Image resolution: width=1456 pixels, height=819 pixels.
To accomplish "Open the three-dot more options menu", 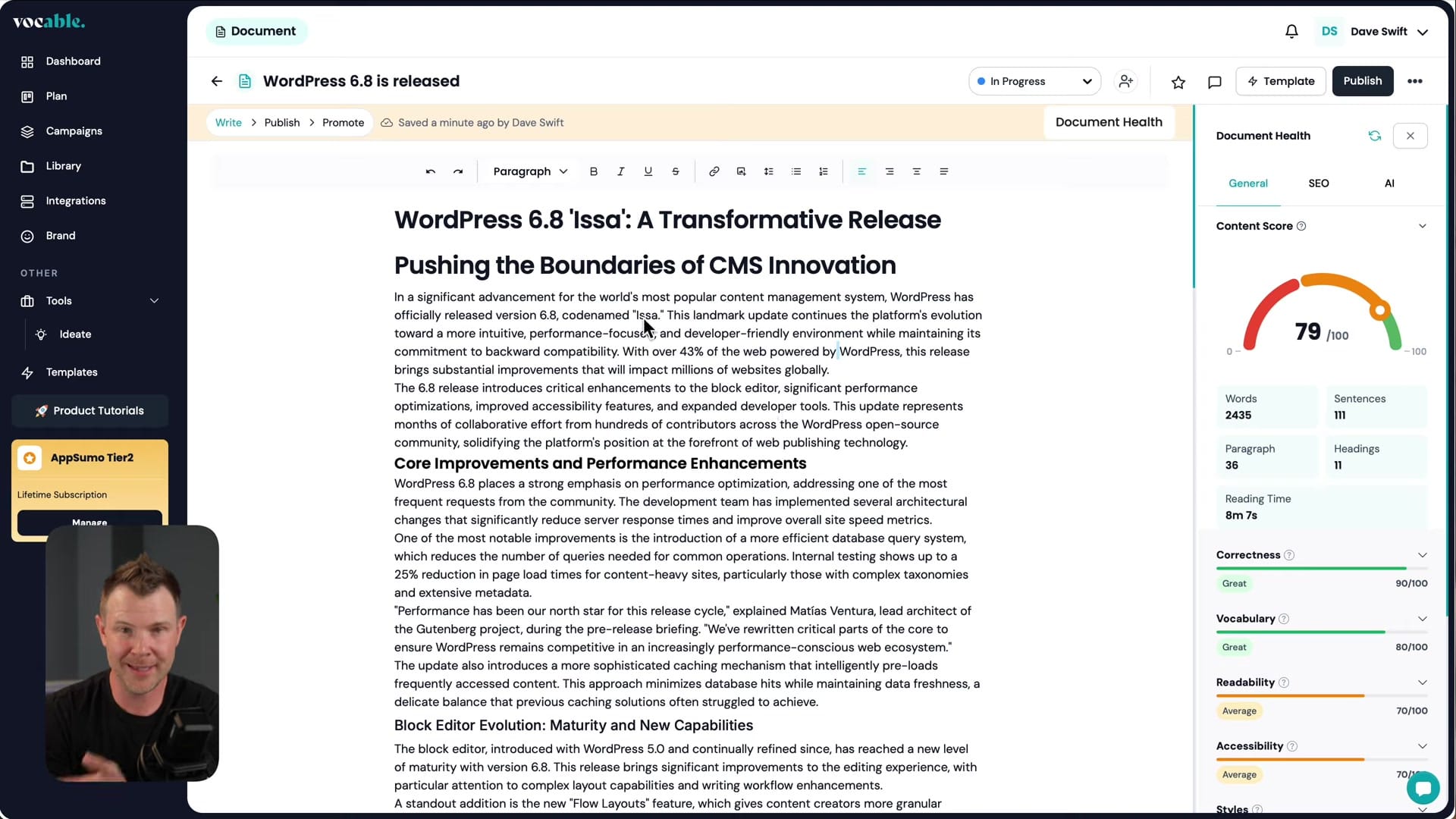I will tap(1415, 81).
